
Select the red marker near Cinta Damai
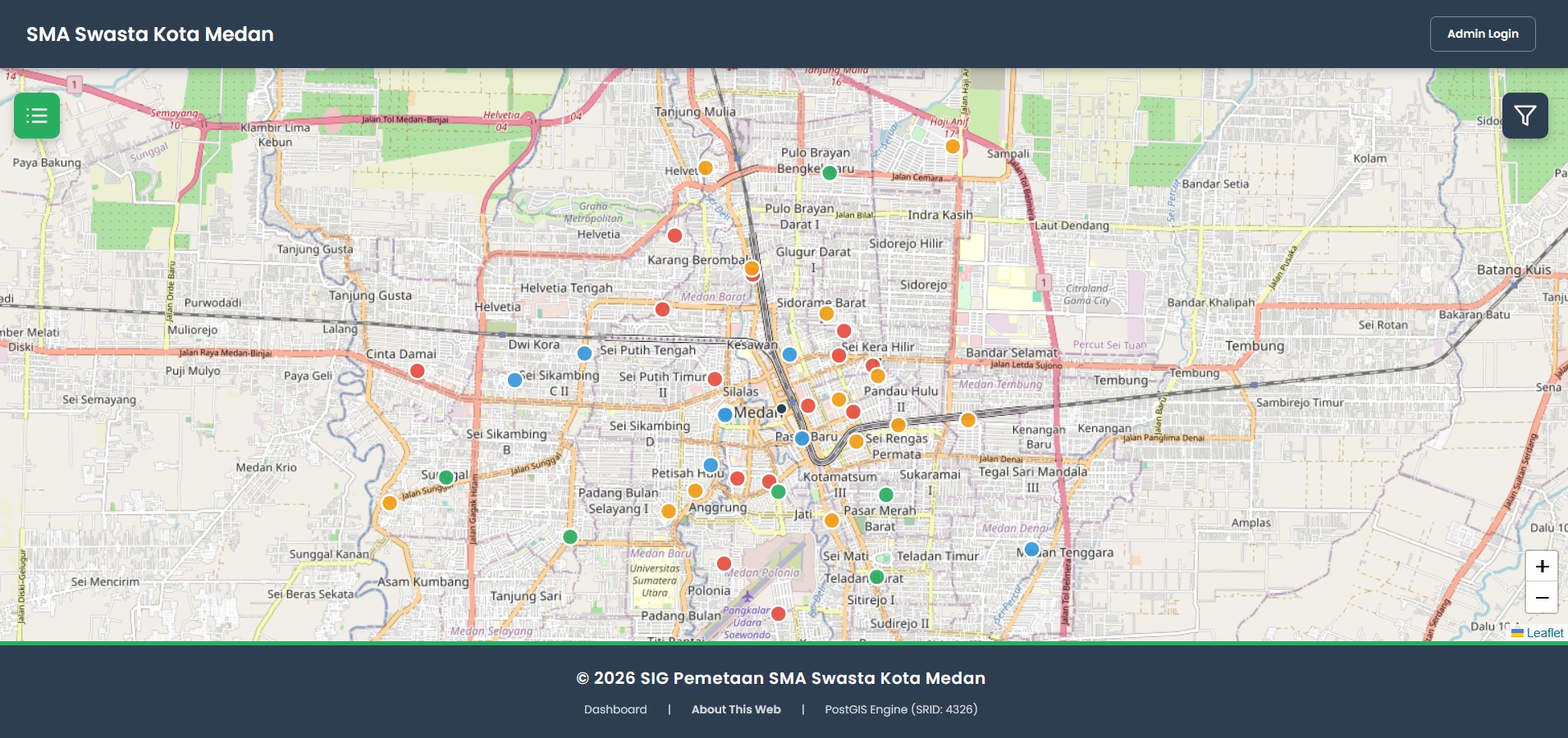tap(417, 371)
